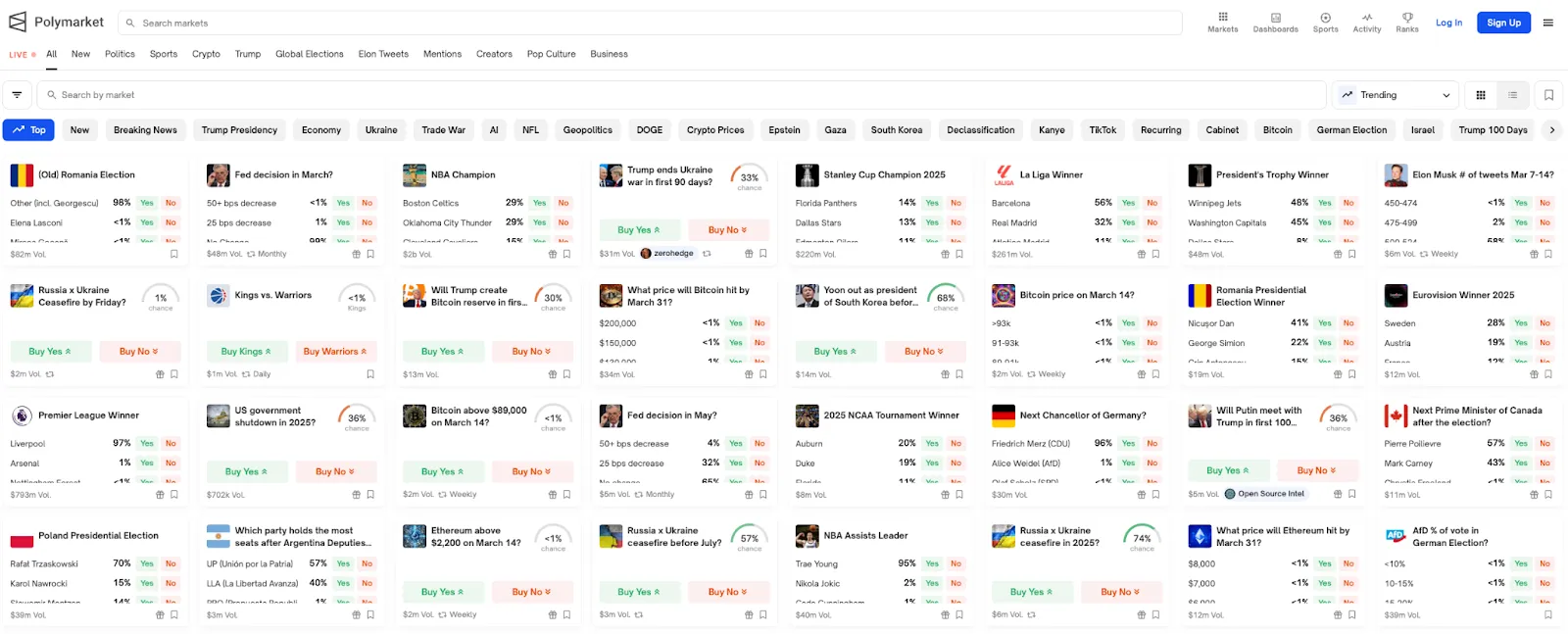Open the hamburger menu icon
The width and height of the screenshot is (1568, 634).
[1548, 23]
